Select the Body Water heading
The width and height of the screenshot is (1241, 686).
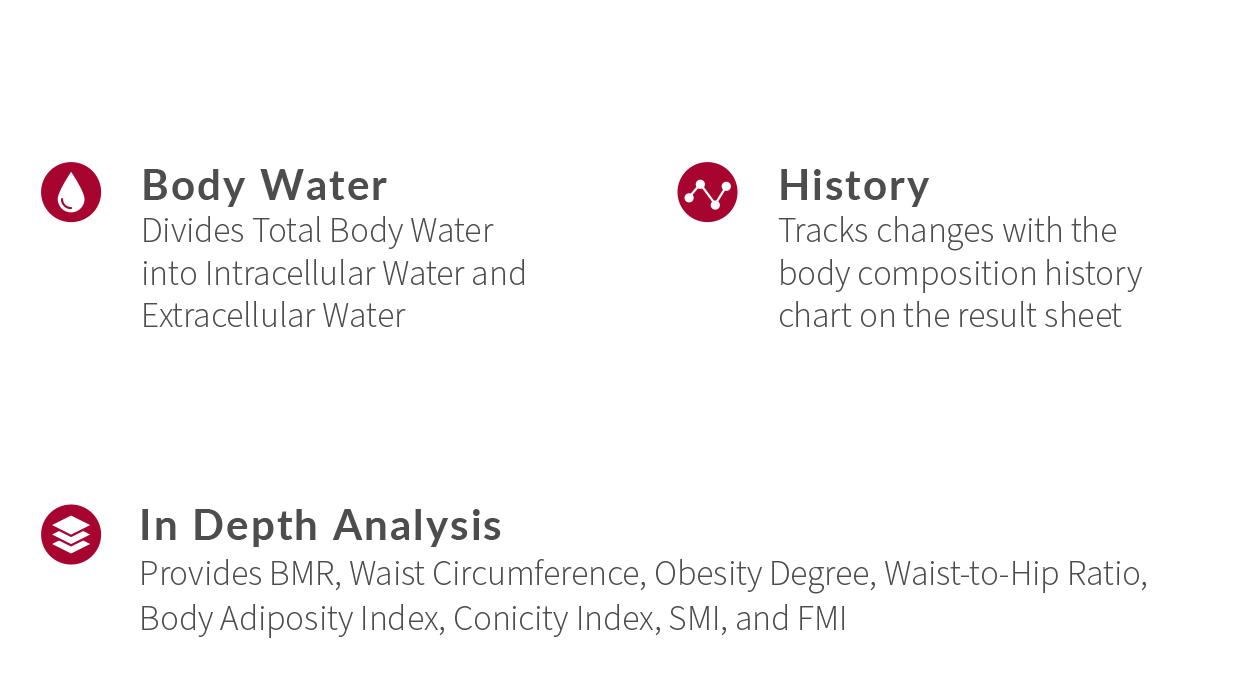tap(264, 185)
